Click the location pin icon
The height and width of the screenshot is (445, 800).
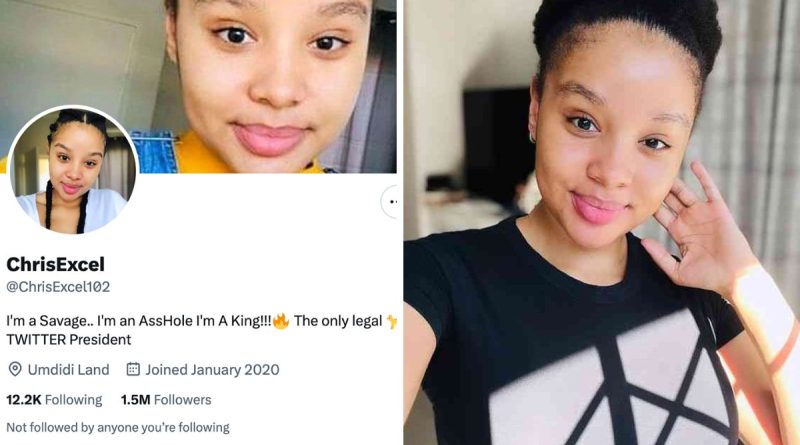(15, 370)
